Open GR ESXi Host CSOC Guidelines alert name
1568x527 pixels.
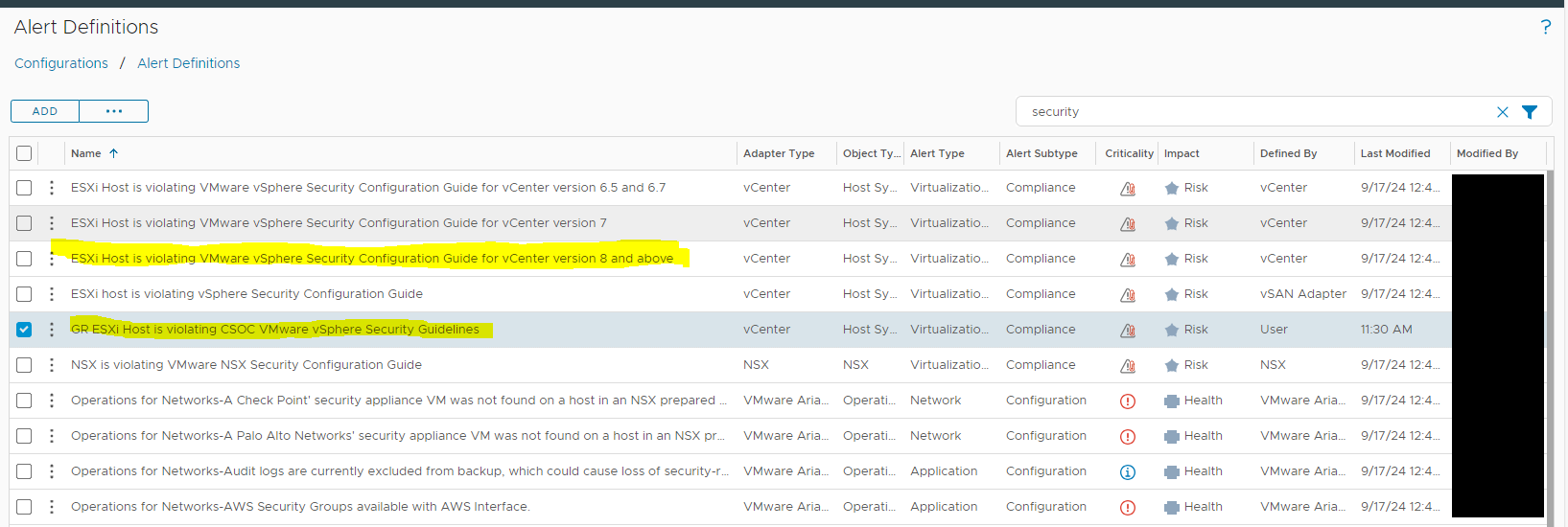click(x=275, y=330)
